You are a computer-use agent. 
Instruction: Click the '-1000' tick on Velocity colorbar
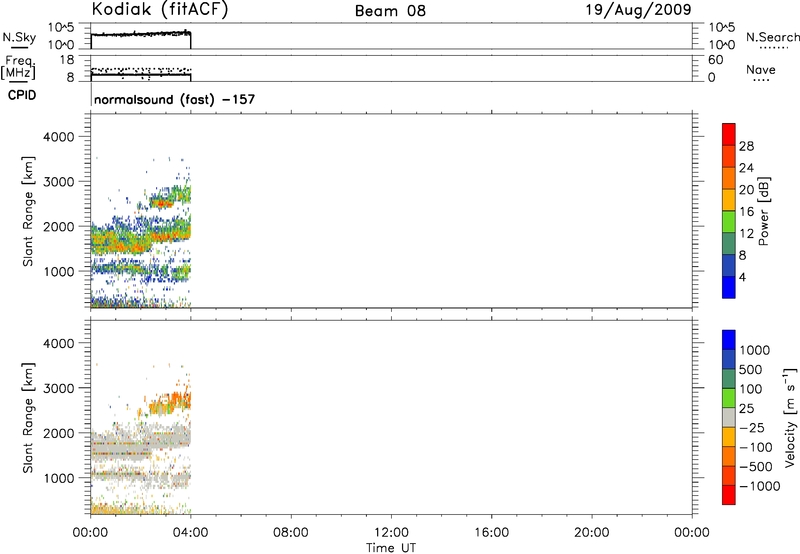click(x=760, y=486)
